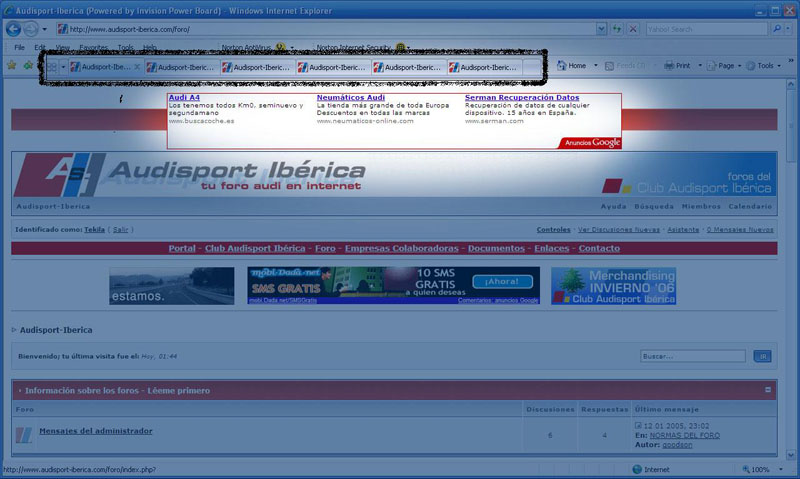Open the address bar history dropdown

click(601, 29)
